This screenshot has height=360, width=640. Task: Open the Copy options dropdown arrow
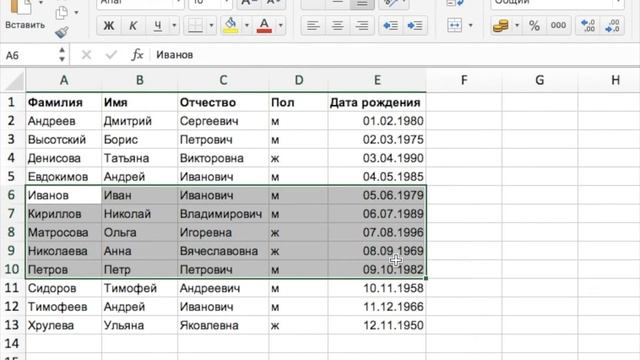click(76, 13)
